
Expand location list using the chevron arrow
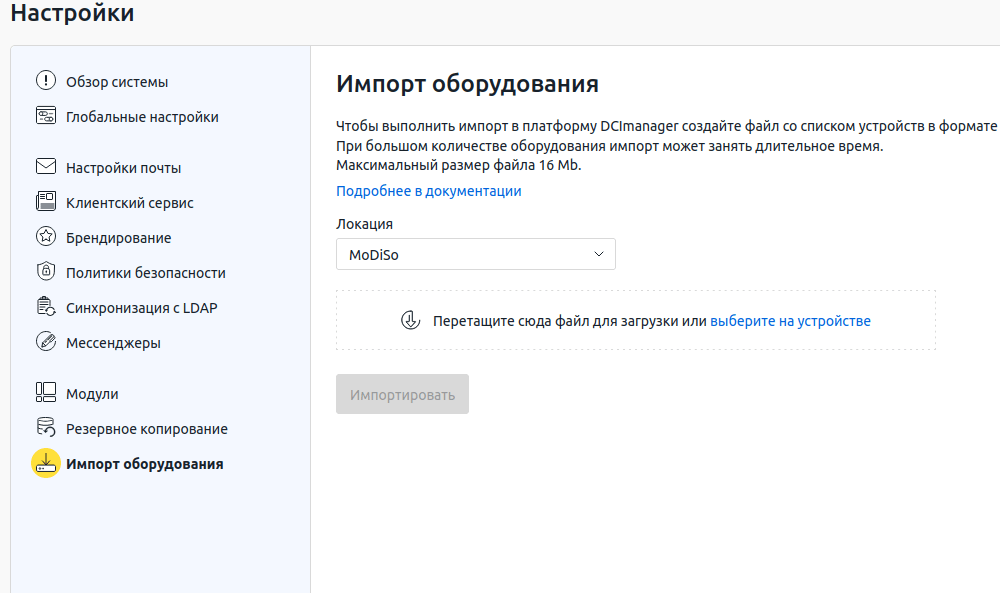pos(599,254)
